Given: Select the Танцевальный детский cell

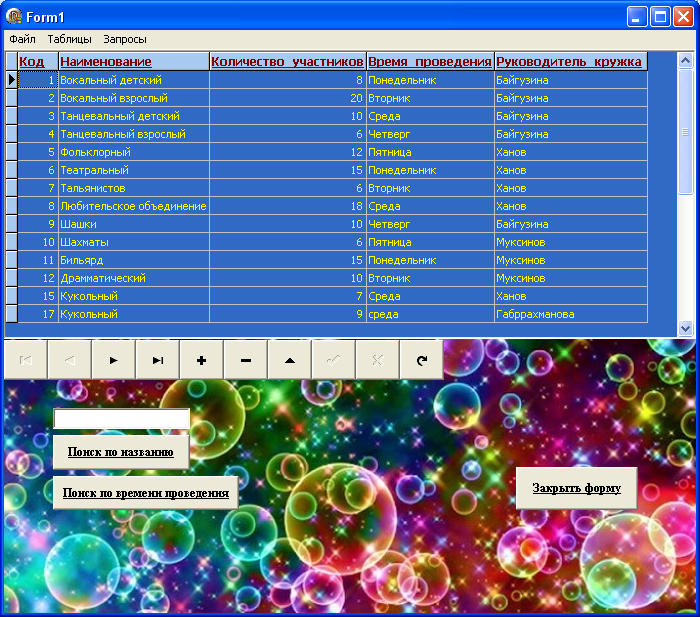Looking at the screenshot, I should pos(134,116).
